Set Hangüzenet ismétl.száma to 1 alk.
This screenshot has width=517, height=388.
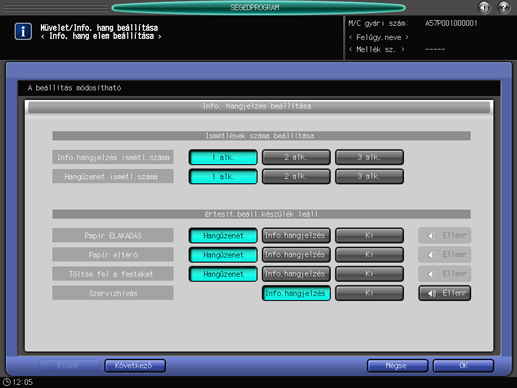coord(223,177)
